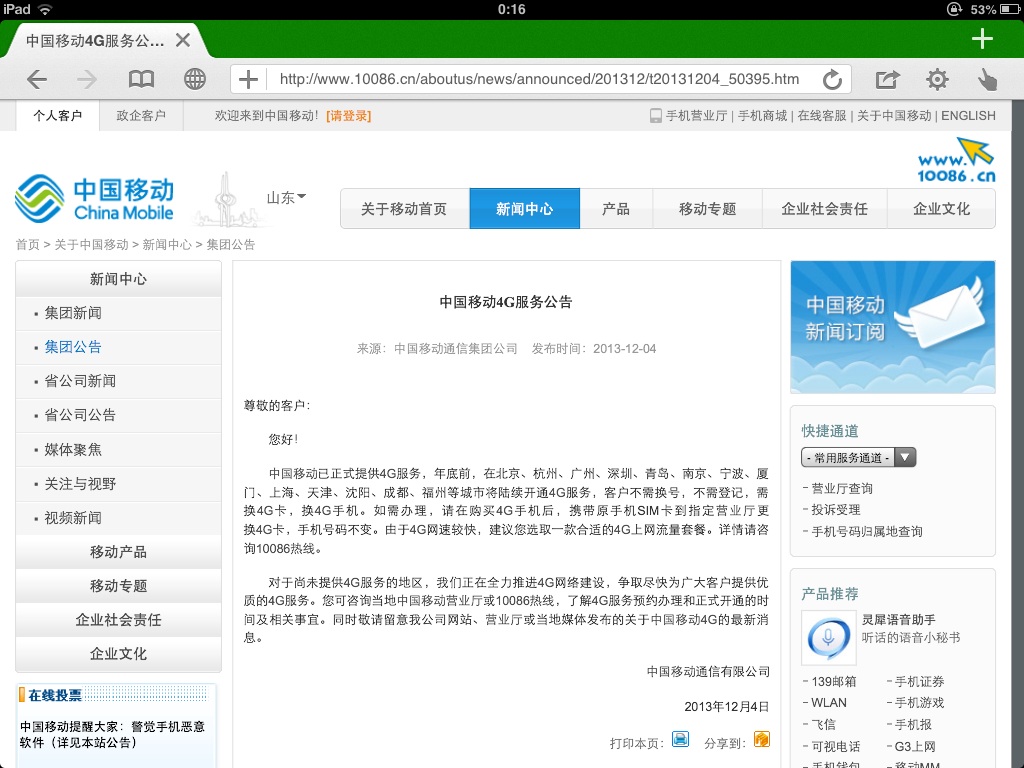Tap the globe icon in toolbar
Viewport: 1024px width, 768px height.
pyautogui.click(x=195, y=80)
